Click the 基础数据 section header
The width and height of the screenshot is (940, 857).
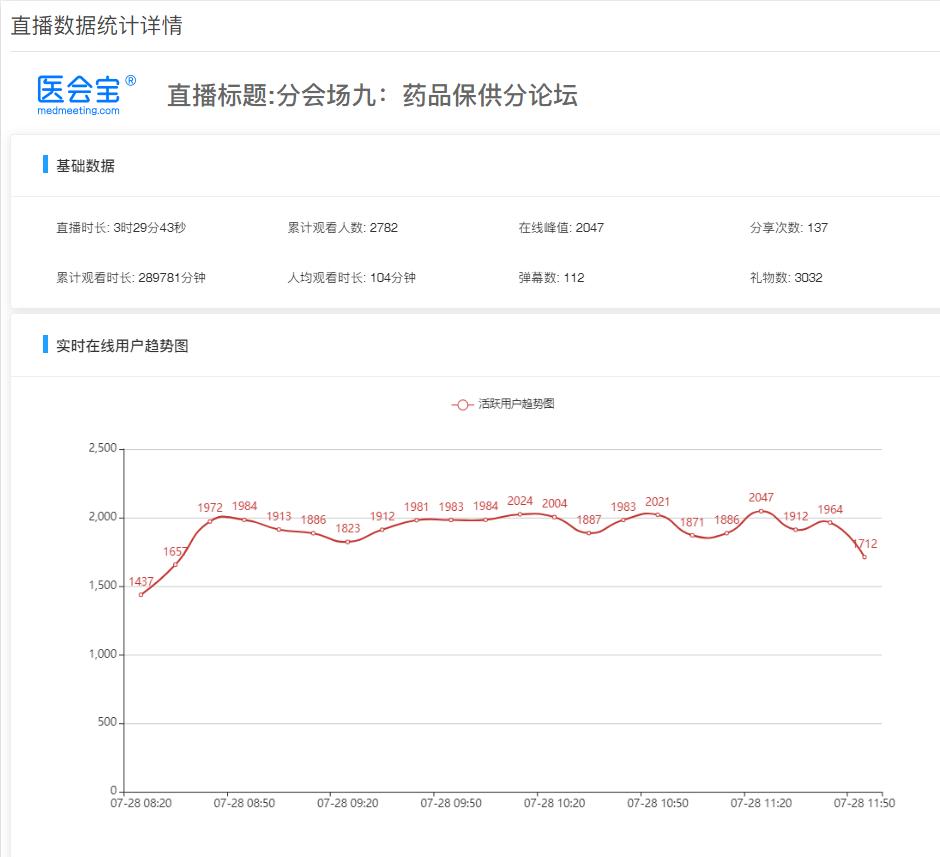pyautogui.click(x=85, y=166)
